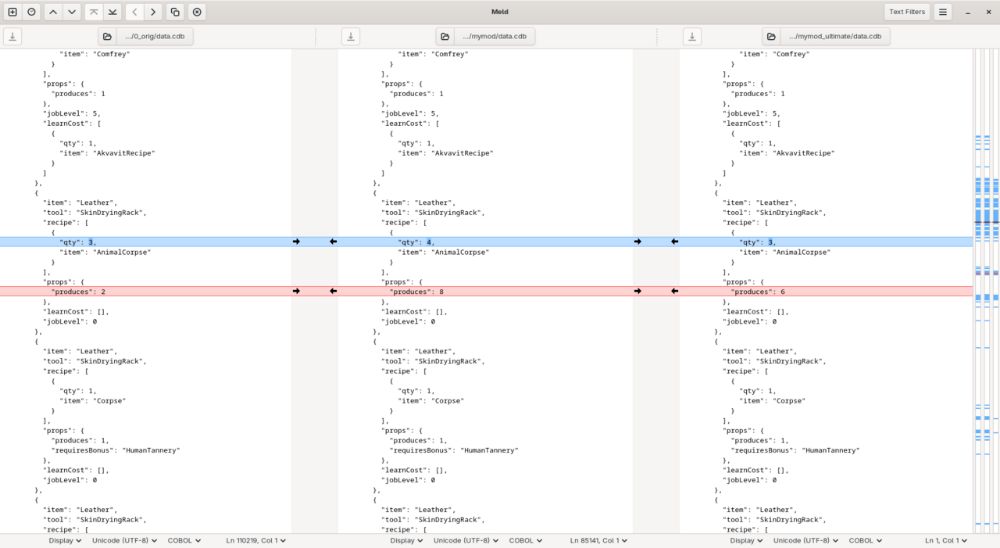Open COBOL syntax dropdown in middle pane
Screen dimensions: 1000x548
[526, 540]
